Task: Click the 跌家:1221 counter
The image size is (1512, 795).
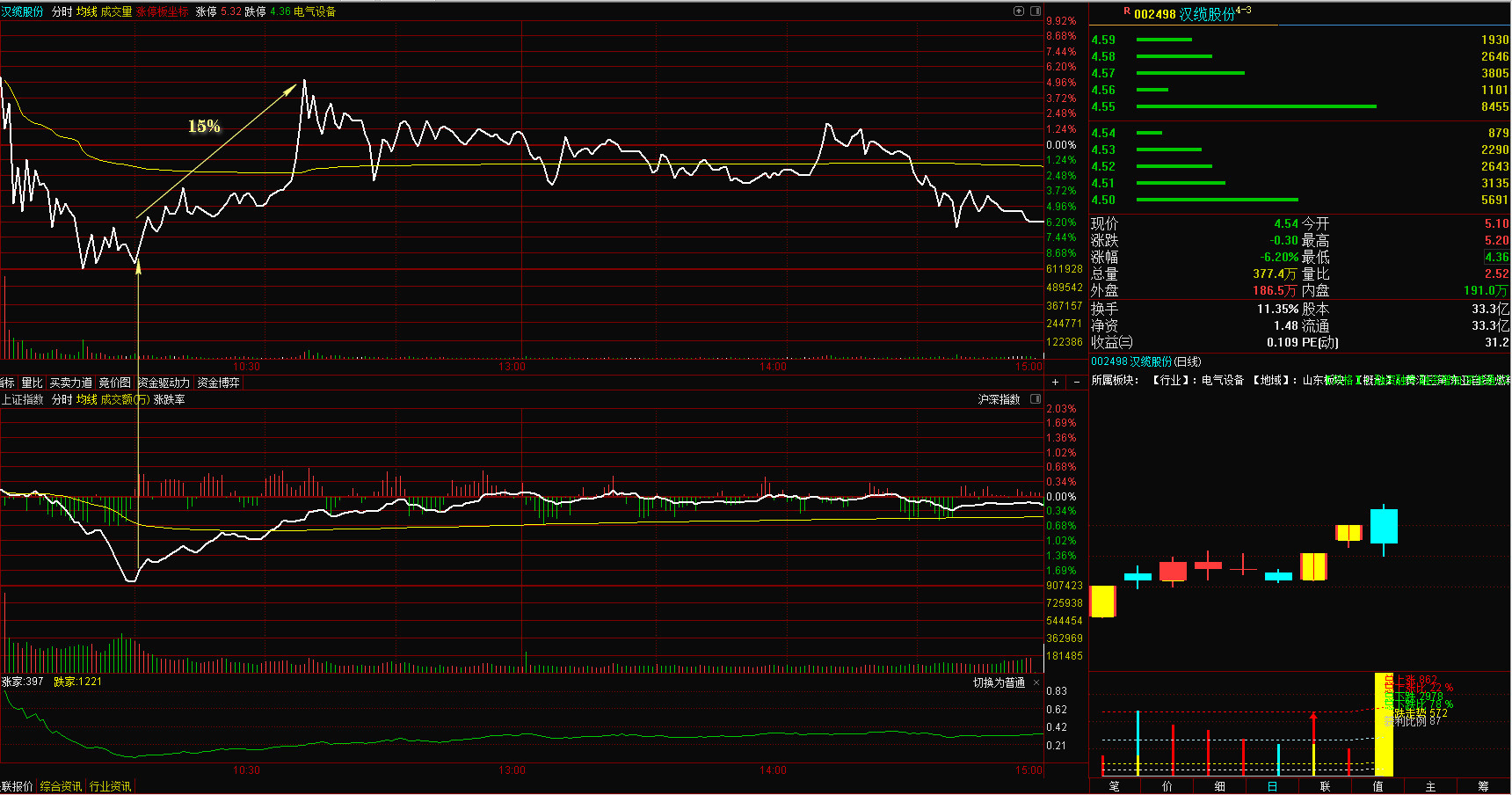Action: tap(77, 682)
